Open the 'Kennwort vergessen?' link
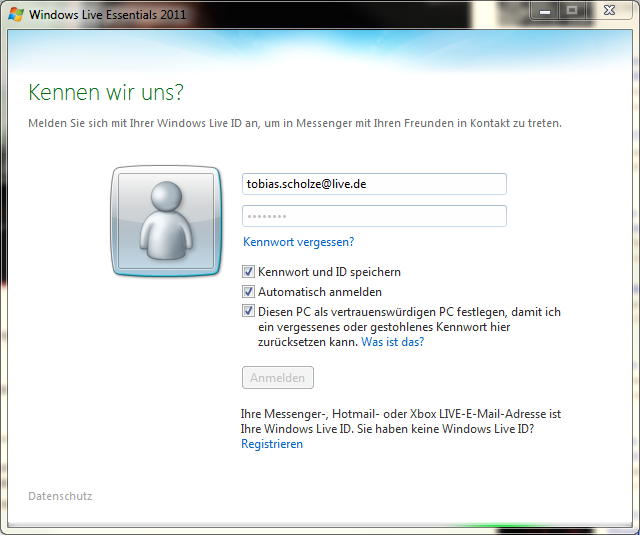This screenshot has width=640, height=535. 298,242
